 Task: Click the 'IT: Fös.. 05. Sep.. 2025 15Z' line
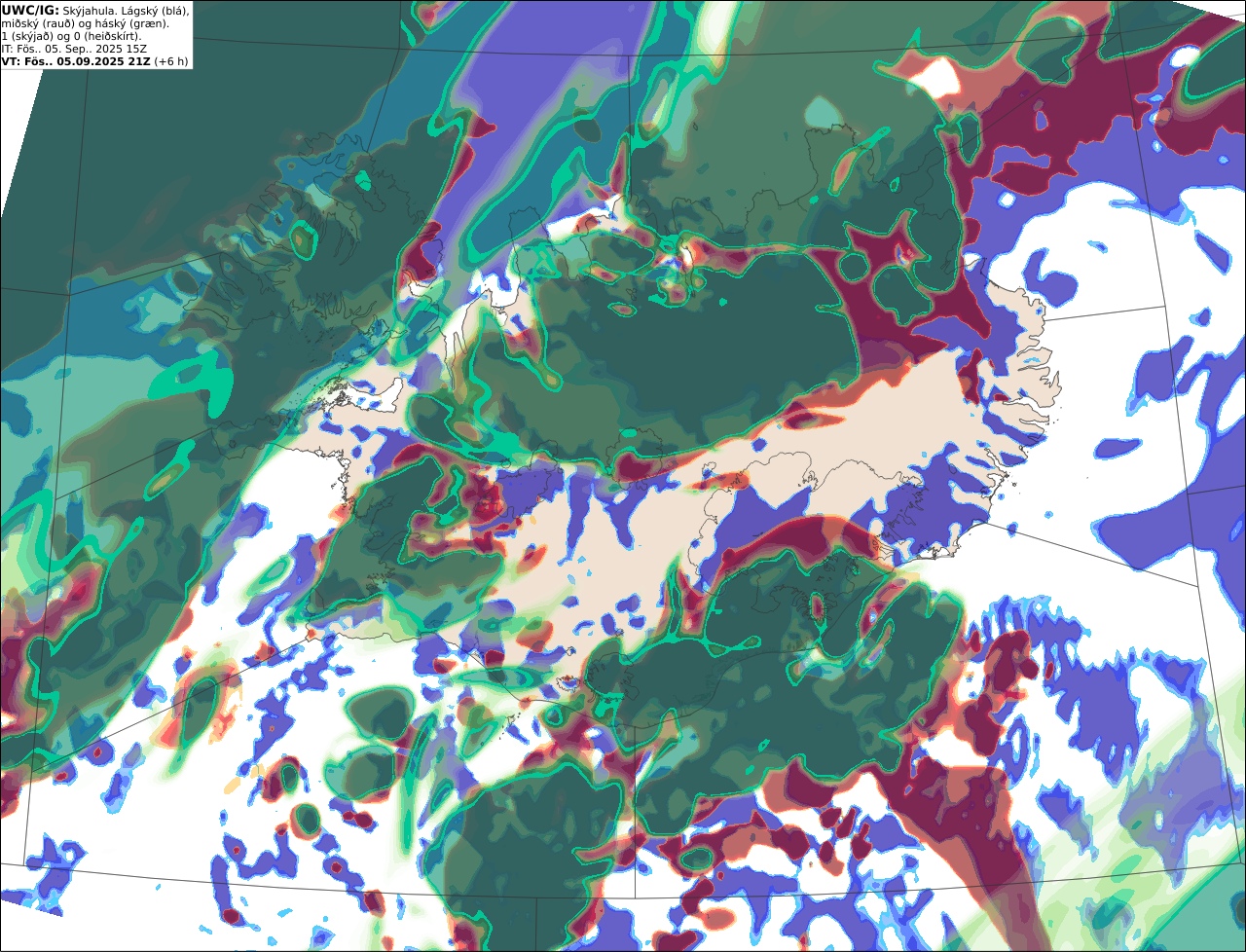click(x=74, y=49)
